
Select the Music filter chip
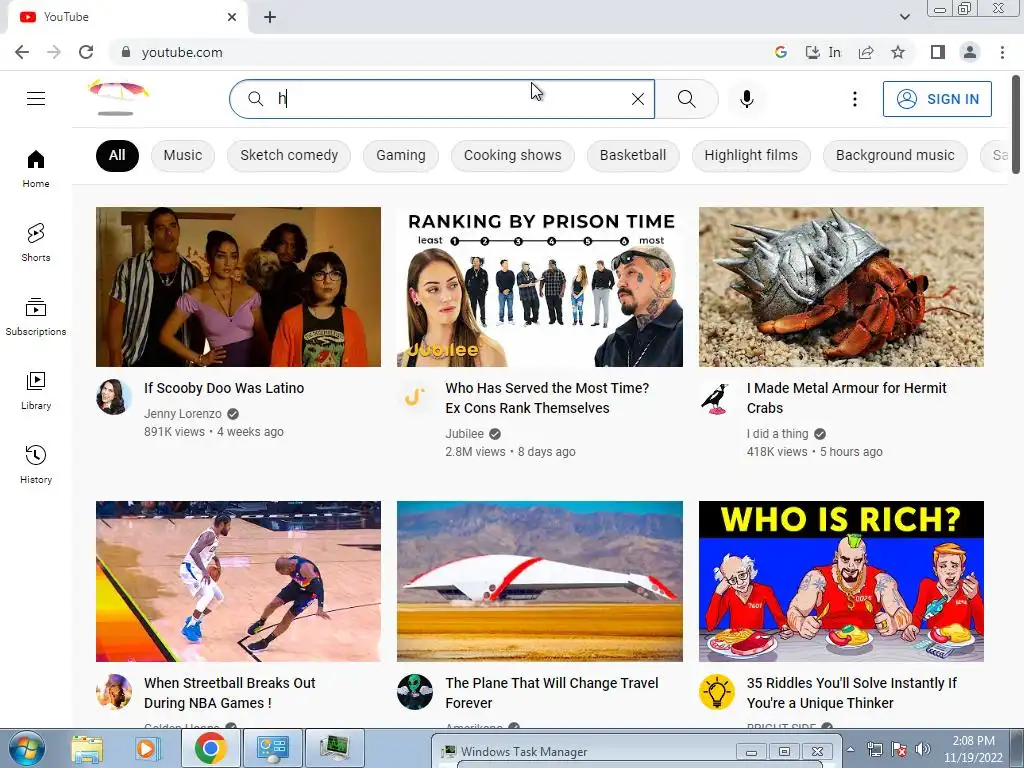pyautogui.click(x=183, y=155)
